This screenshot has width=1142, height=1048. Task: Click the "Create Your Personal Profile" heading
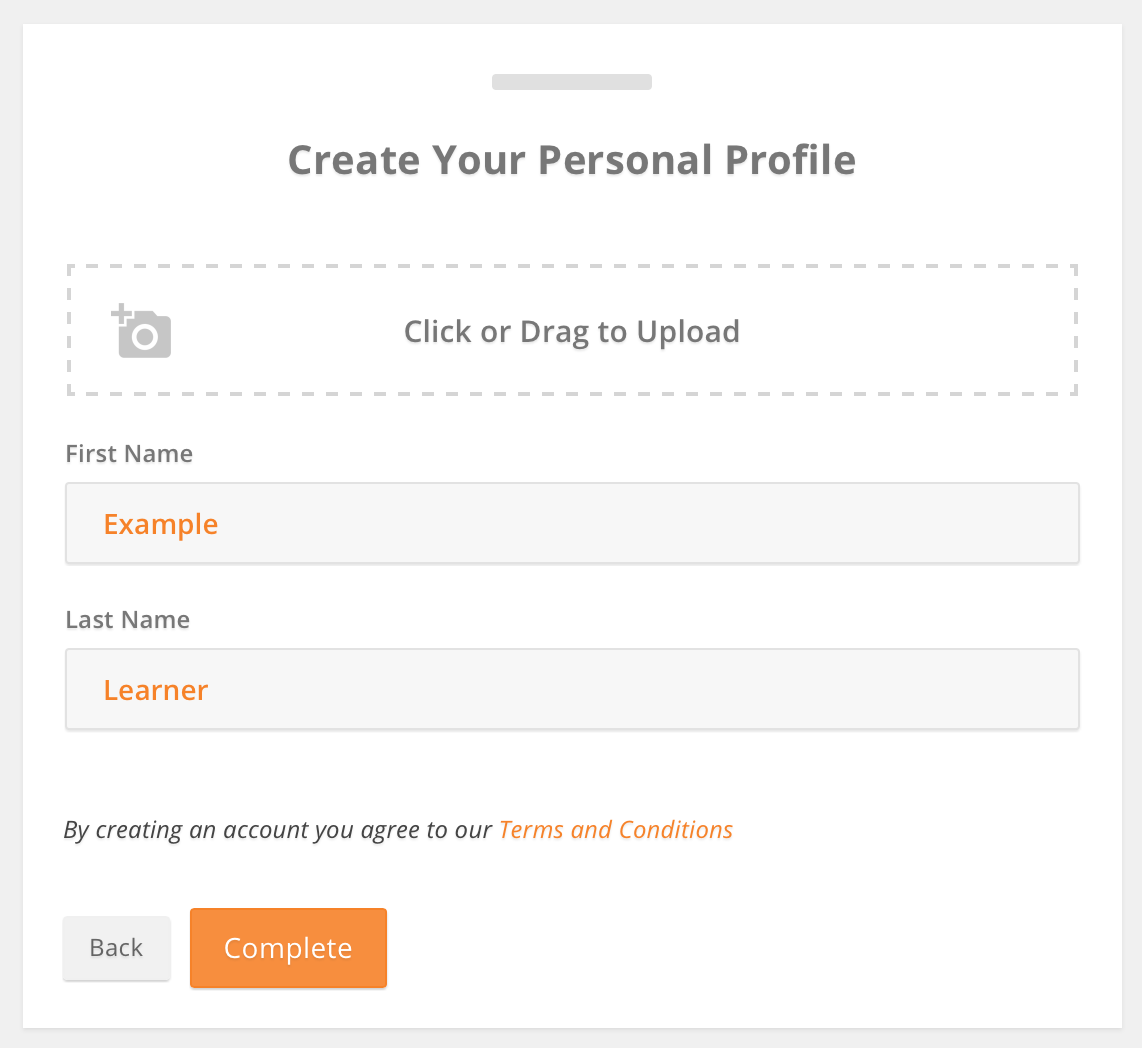[572, 160]
